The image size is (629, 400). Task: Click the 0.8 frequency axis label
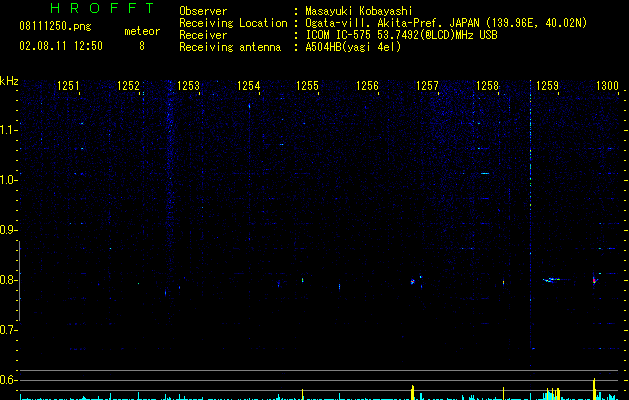(x=8, y=280)
